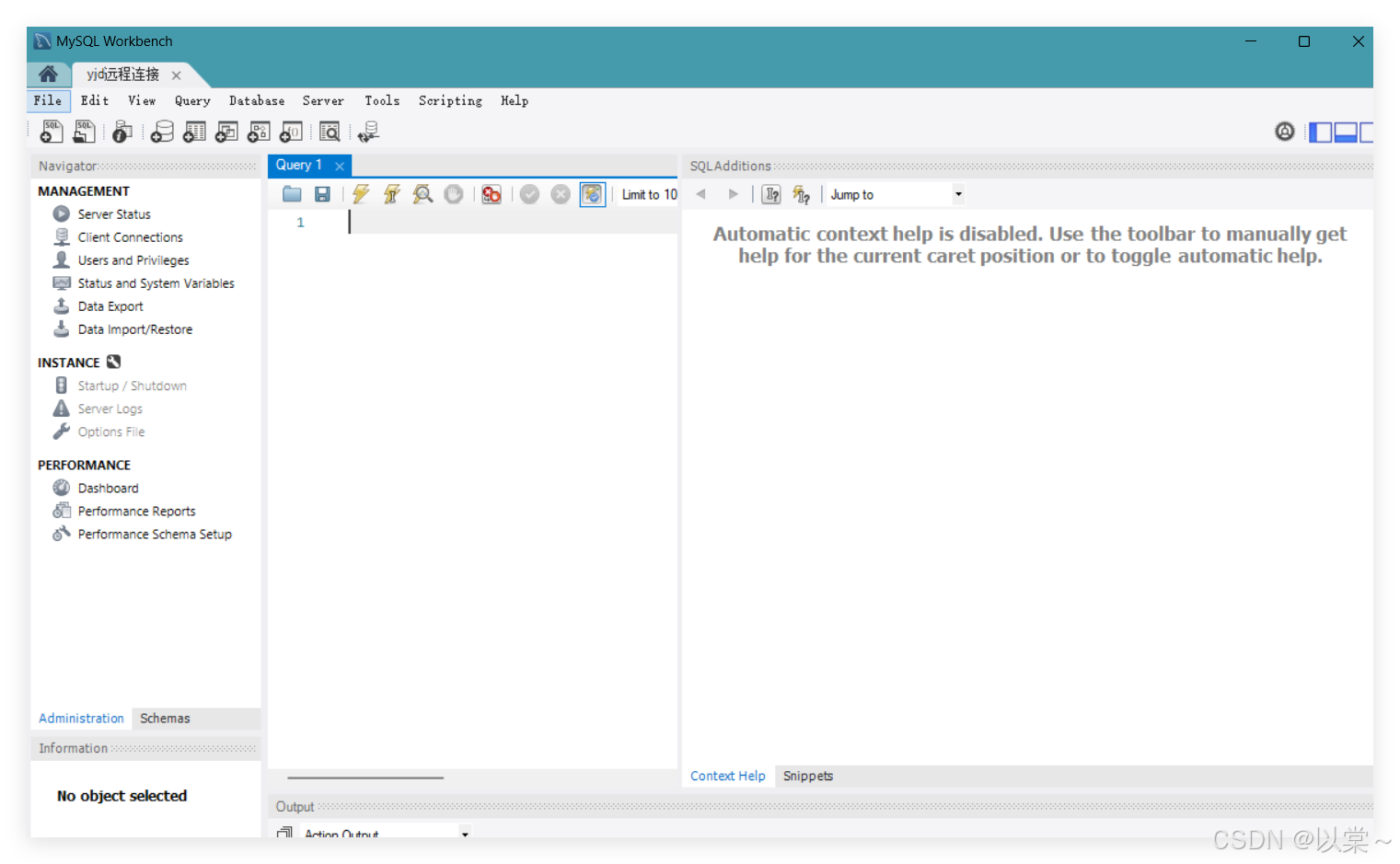Close the Query 1 tab
1400x864 pixels.
pos(340,166)
